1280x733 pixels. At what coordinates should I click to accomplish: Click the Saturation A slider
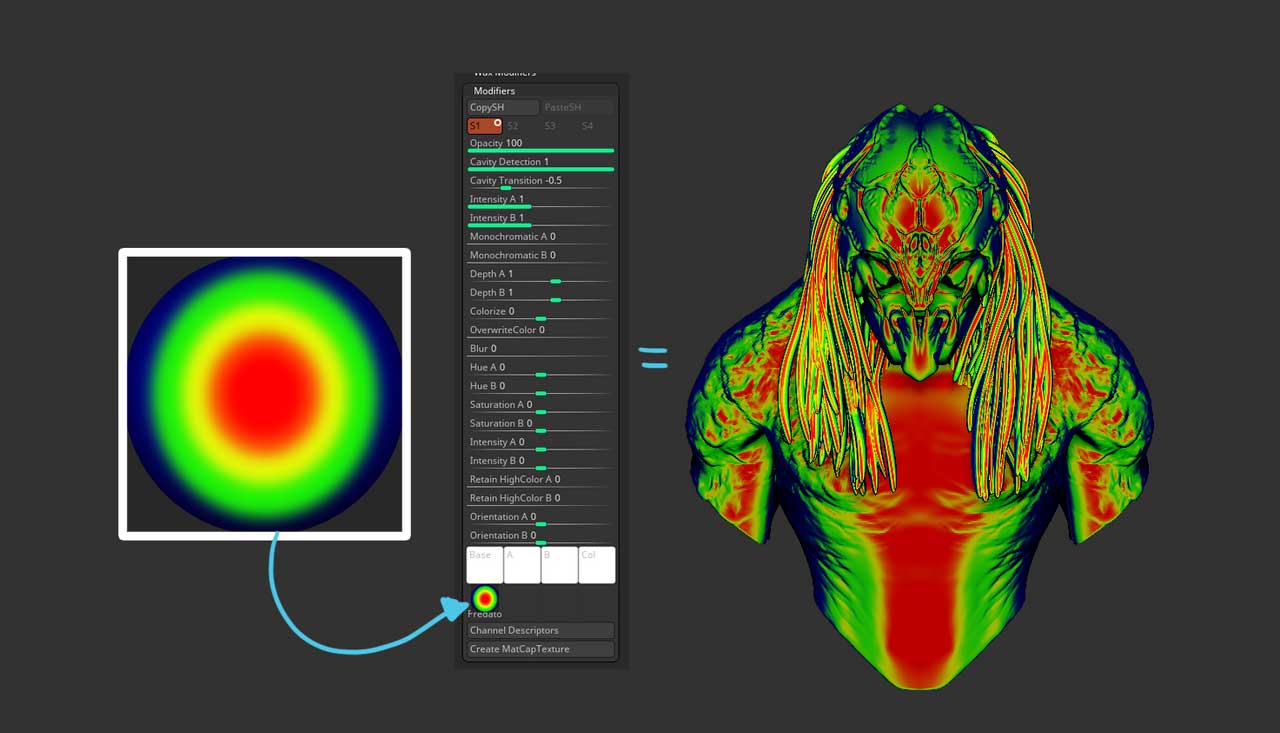(x=541, y=406)
